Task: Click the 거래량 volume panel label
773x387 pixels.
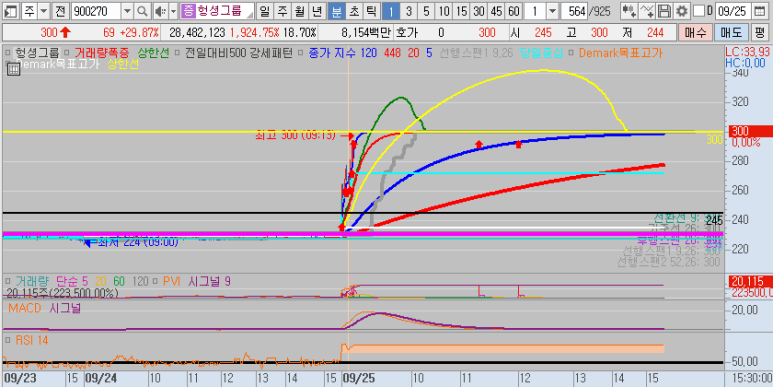Action: 32,281
